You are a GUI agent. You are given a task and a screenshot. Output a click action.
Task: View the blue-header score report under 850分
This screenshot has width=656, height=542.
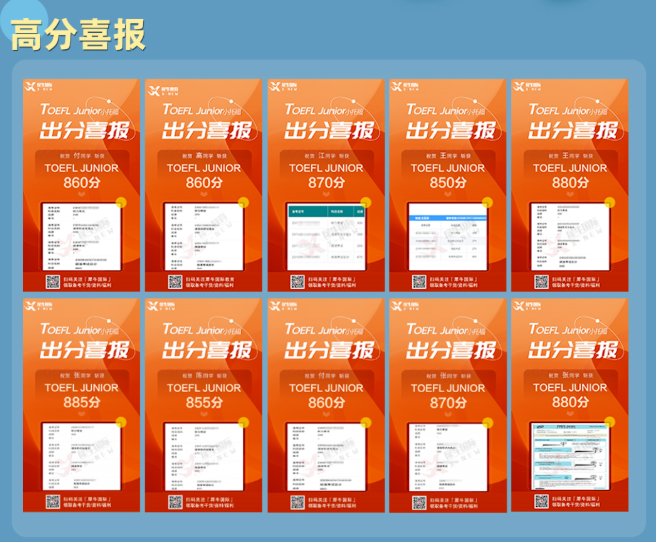click(448, 237)
